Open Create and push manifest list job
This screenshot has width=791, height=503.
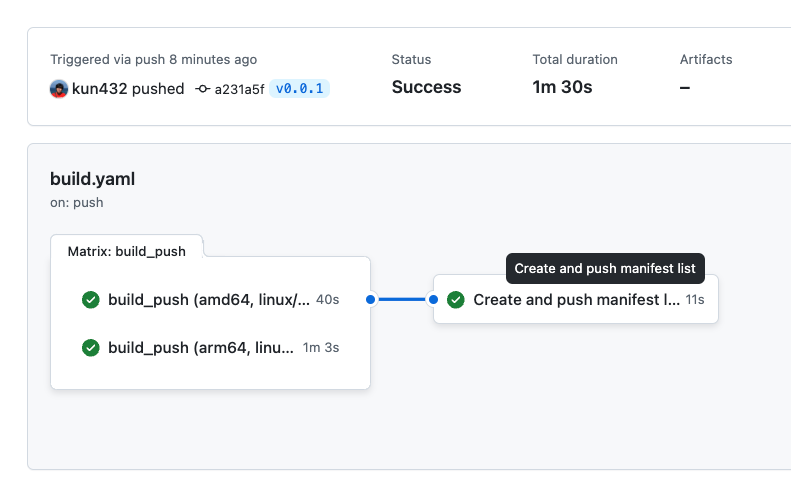576,300
